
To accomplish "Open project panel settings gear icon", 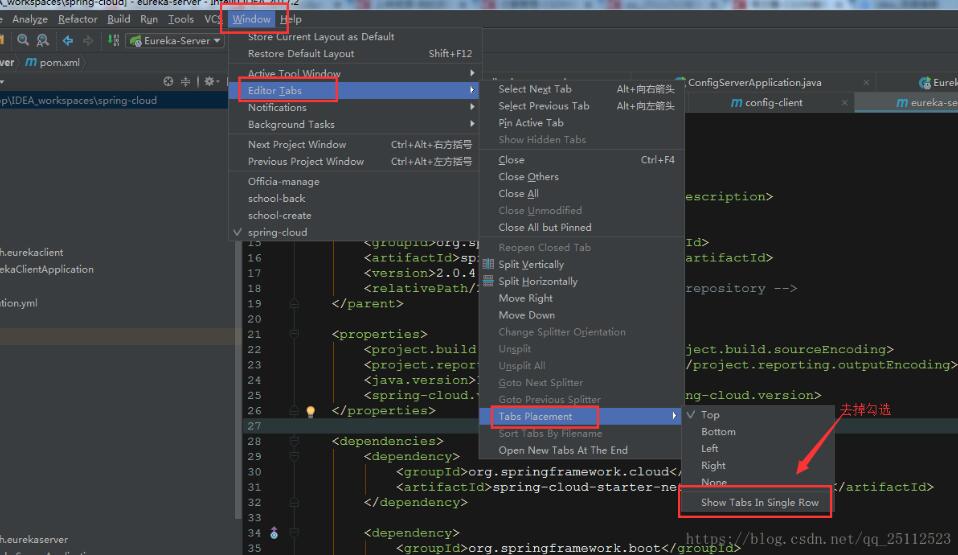I will 210,82.
